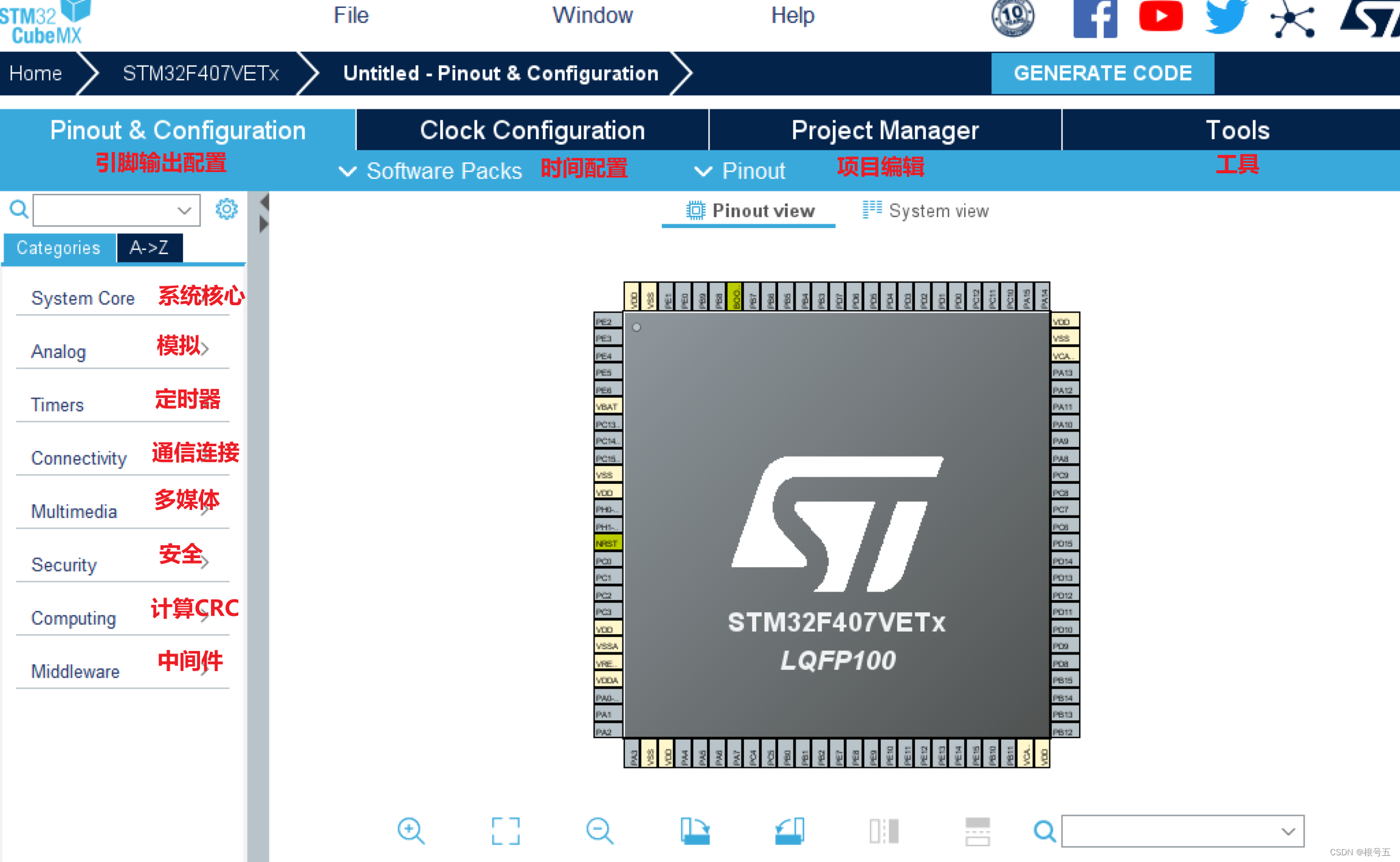This screenshot has height=862, width=1400.
Task: Toggle the horizontal split view icon
Action: coord(978,830)
